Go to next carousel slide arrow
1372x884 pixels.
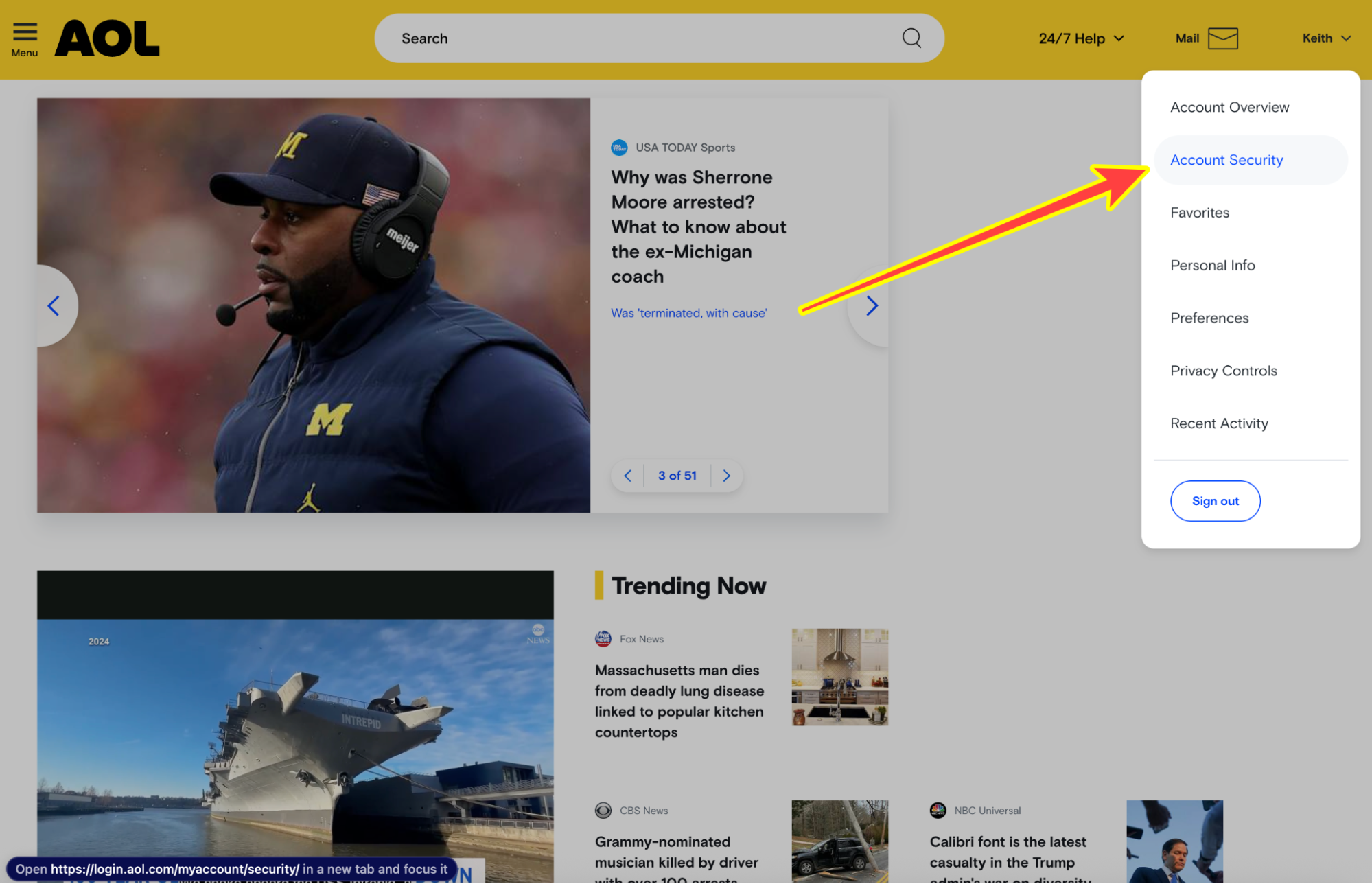(871, 306)
